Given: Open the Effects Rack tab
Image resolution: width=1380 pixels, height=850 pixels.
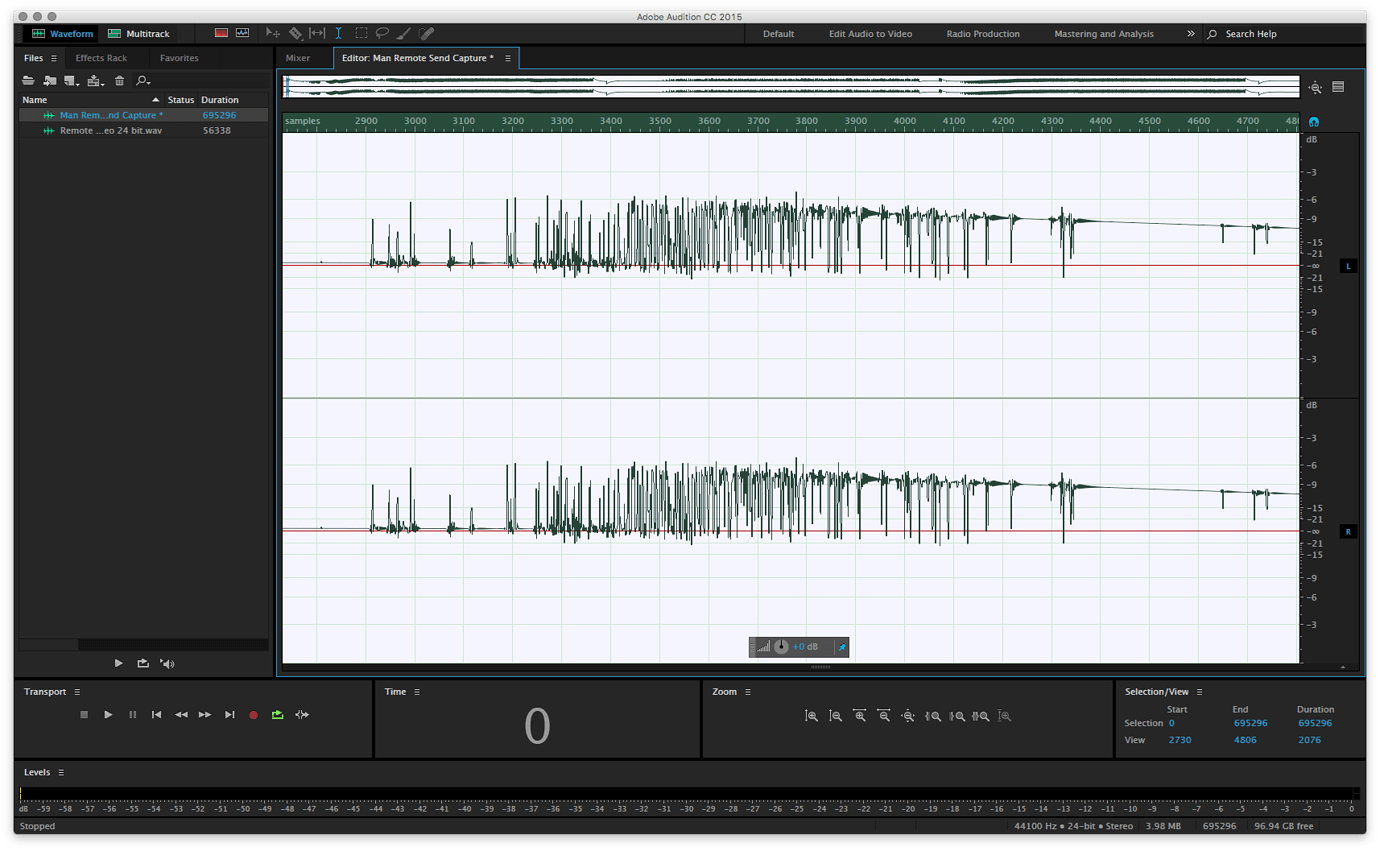Looking at the screenshot, I should [x=102, y=57].
